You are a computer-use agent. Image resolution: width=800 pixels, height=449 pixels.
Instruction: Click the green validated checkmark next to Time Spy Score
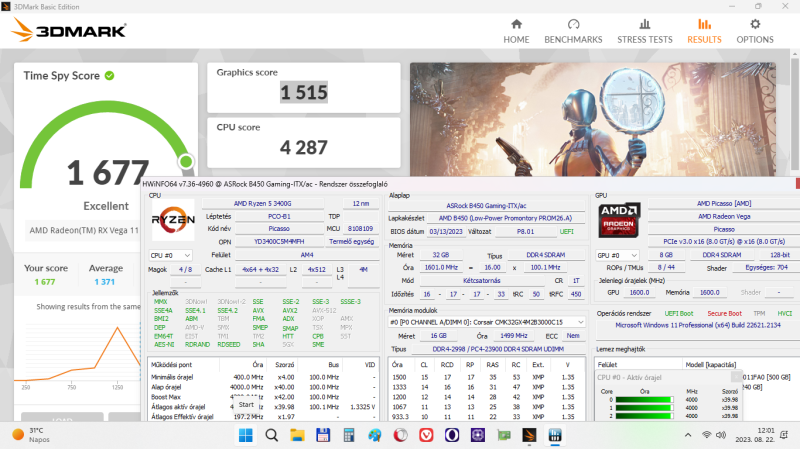tap(109, 76)
